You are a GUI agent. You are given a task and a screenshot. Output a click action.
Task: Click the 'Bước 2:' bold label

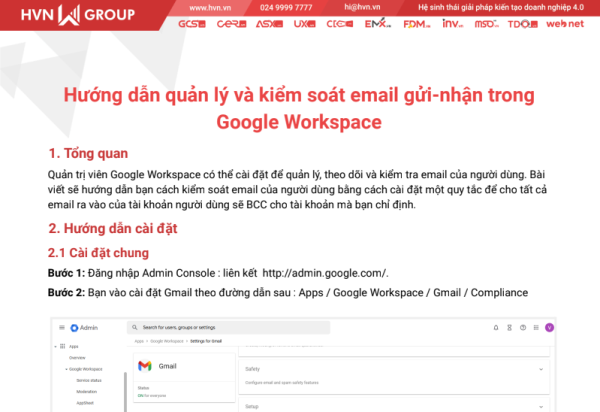(x=66, y=293)
